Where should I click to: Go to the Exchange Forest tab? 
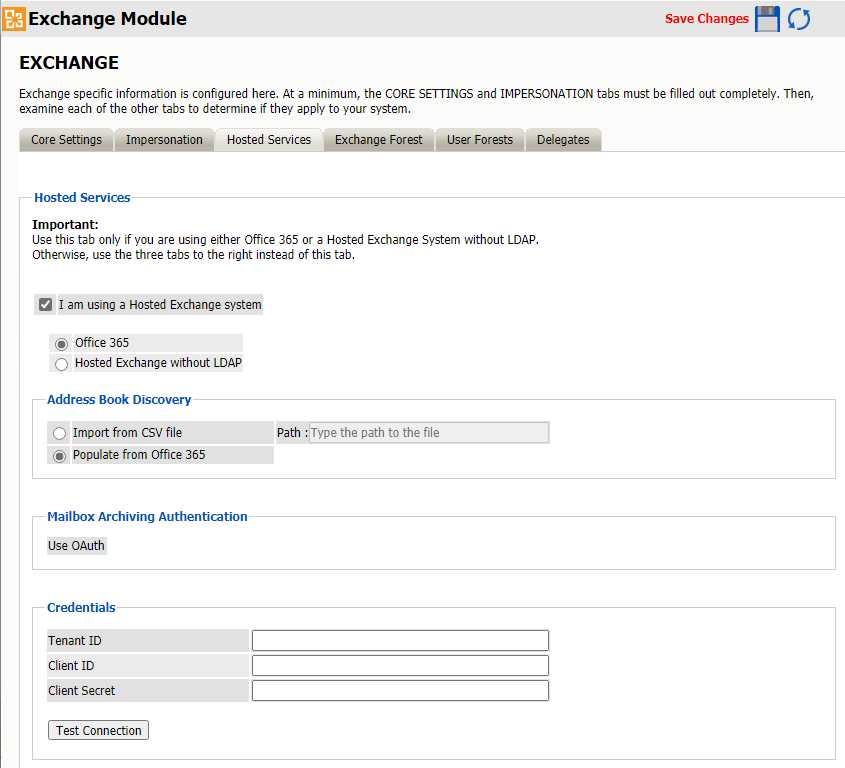[x=379, y=140]
